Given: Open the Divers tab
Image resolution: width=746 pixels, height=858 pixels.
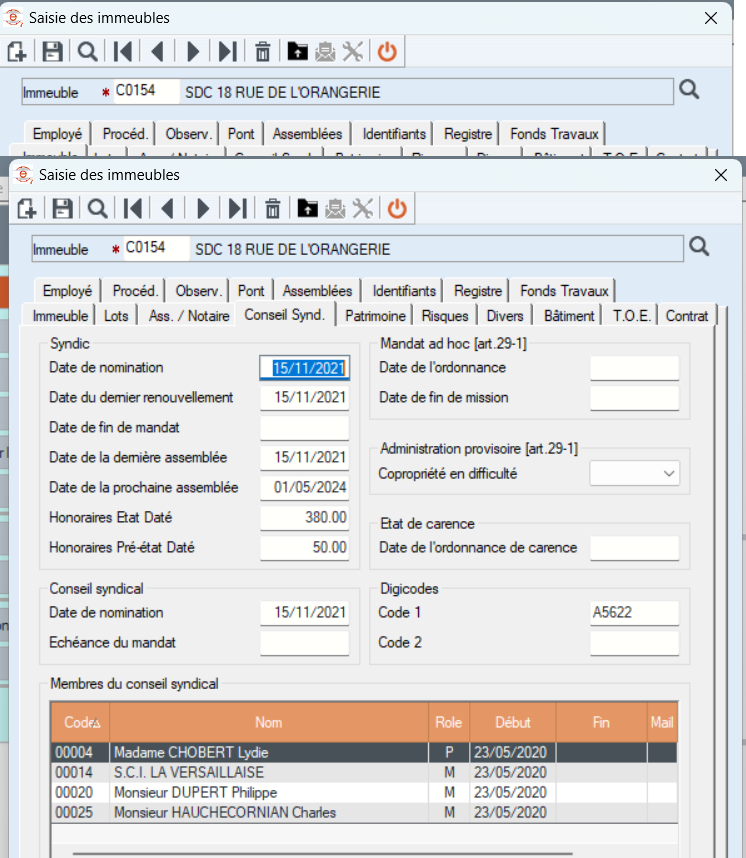Looking at the screenshot, I should [505, 316].
